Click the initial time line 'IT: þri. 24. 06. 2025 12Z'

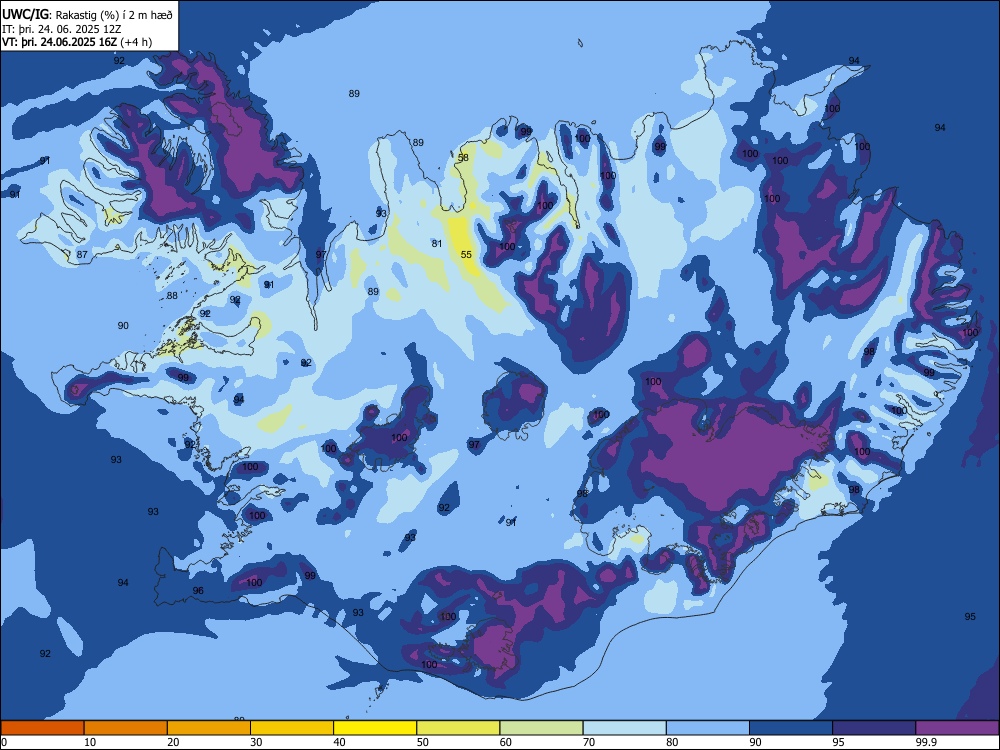[x=62, y=29]
